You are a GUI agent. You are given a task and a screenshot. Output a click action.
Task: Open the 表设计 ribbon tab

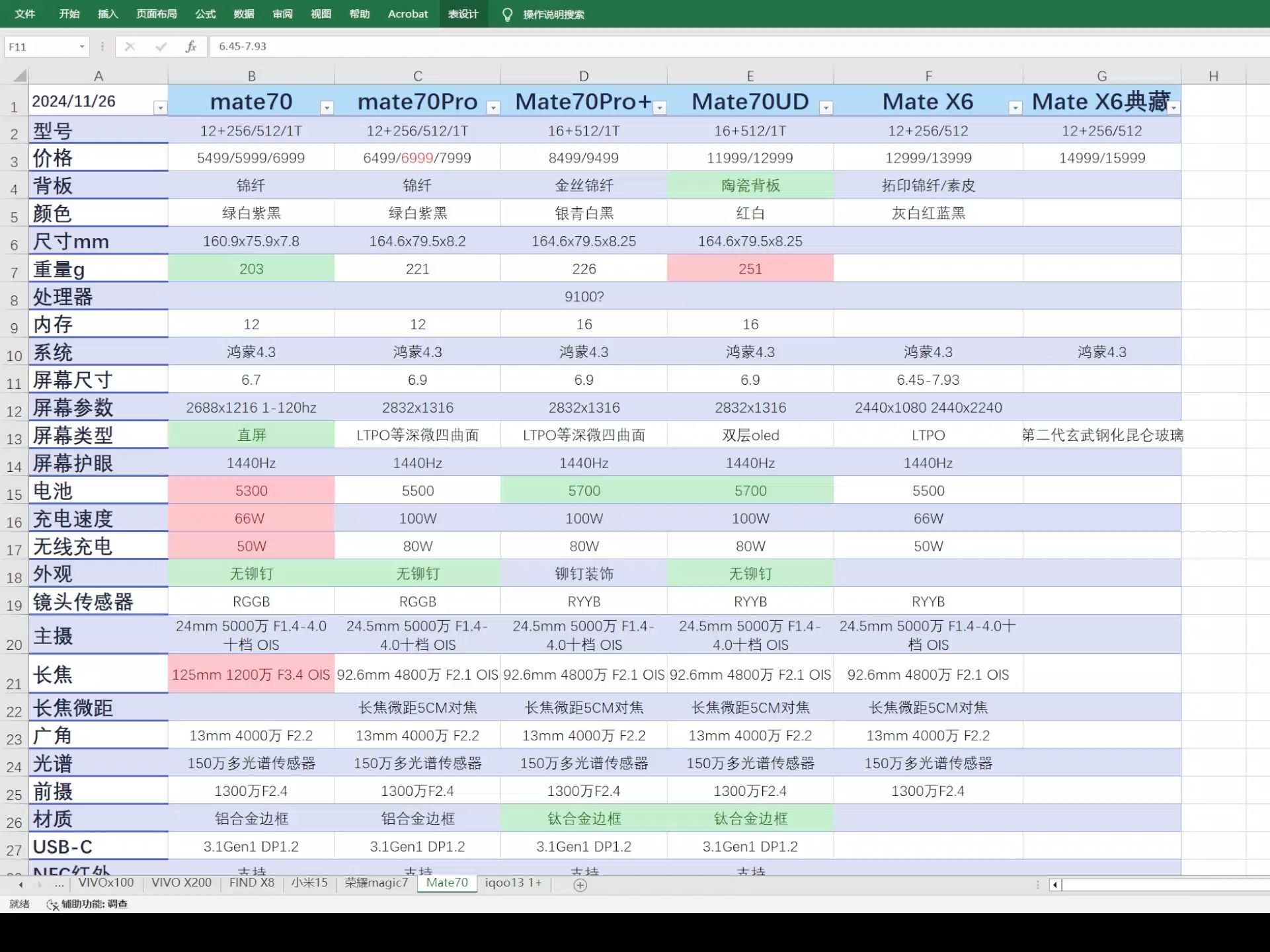coord(463,14)
